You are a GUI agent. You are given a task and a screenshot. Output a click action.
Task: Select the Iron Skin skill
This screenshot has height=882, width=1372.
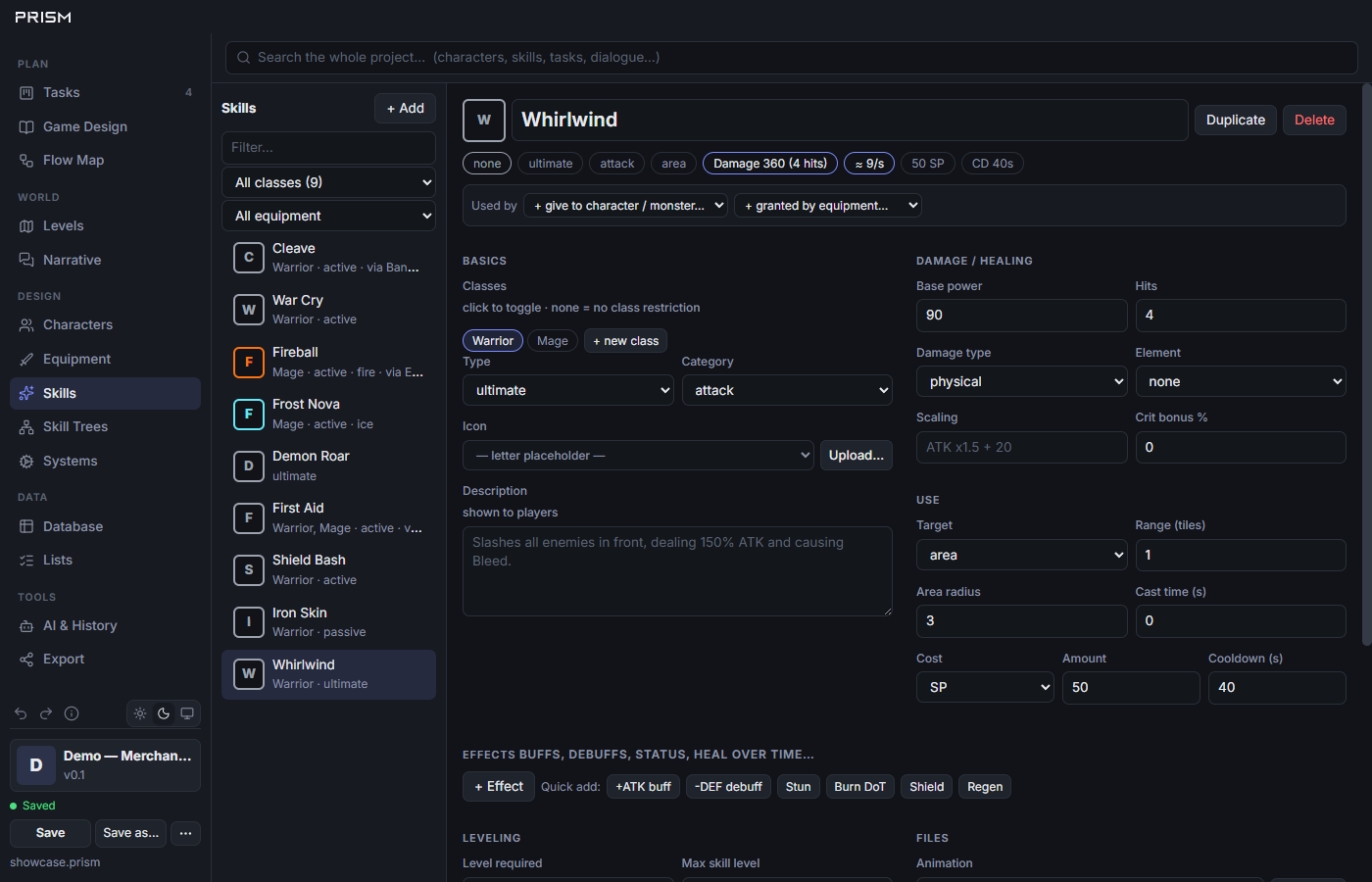328,622
